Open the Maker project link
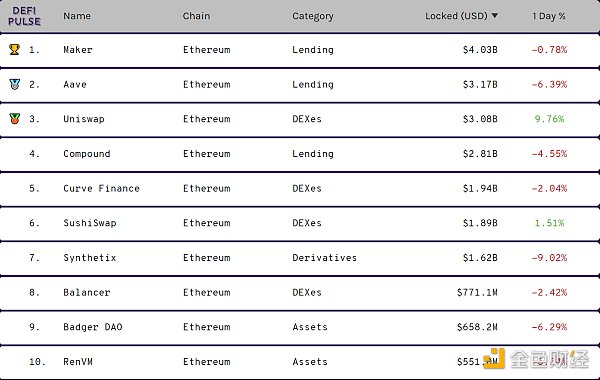Viewport: 600px width, 380px height. pos(78,50)
